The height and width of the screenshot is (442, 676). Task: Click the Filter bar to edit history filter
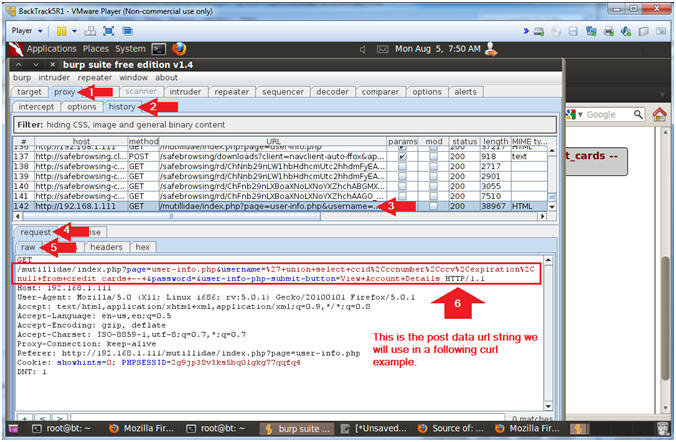click(x=285, y=125)
